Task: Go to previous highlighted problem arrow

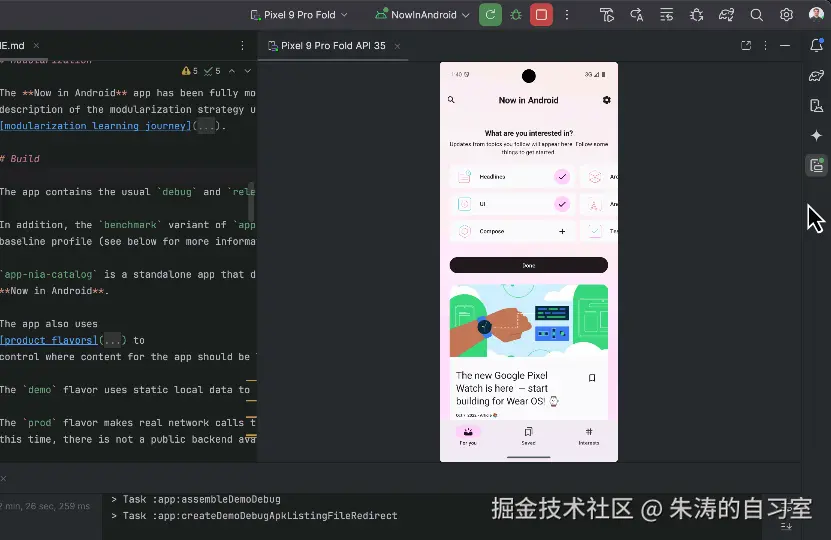Action: [x=232, y=71]
